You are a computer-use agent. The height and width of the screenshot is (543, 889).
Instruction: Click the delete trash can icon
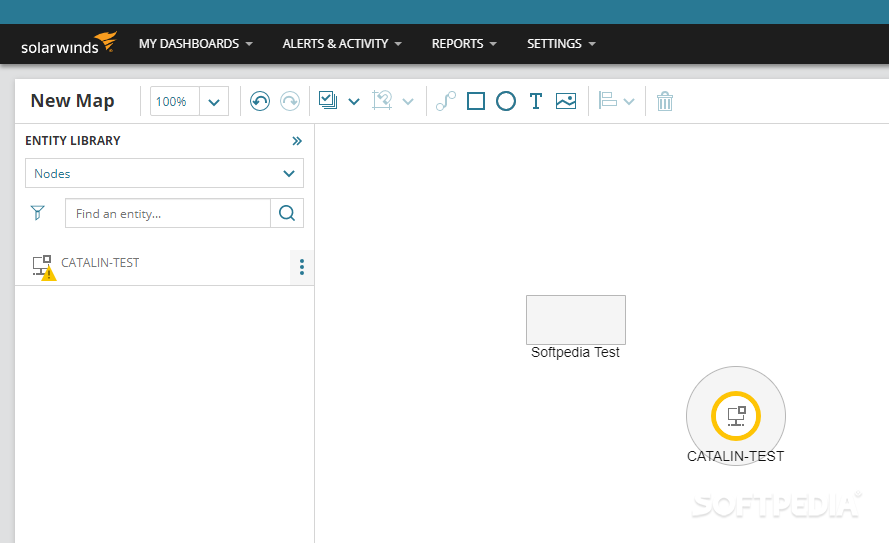click(664, 101)
